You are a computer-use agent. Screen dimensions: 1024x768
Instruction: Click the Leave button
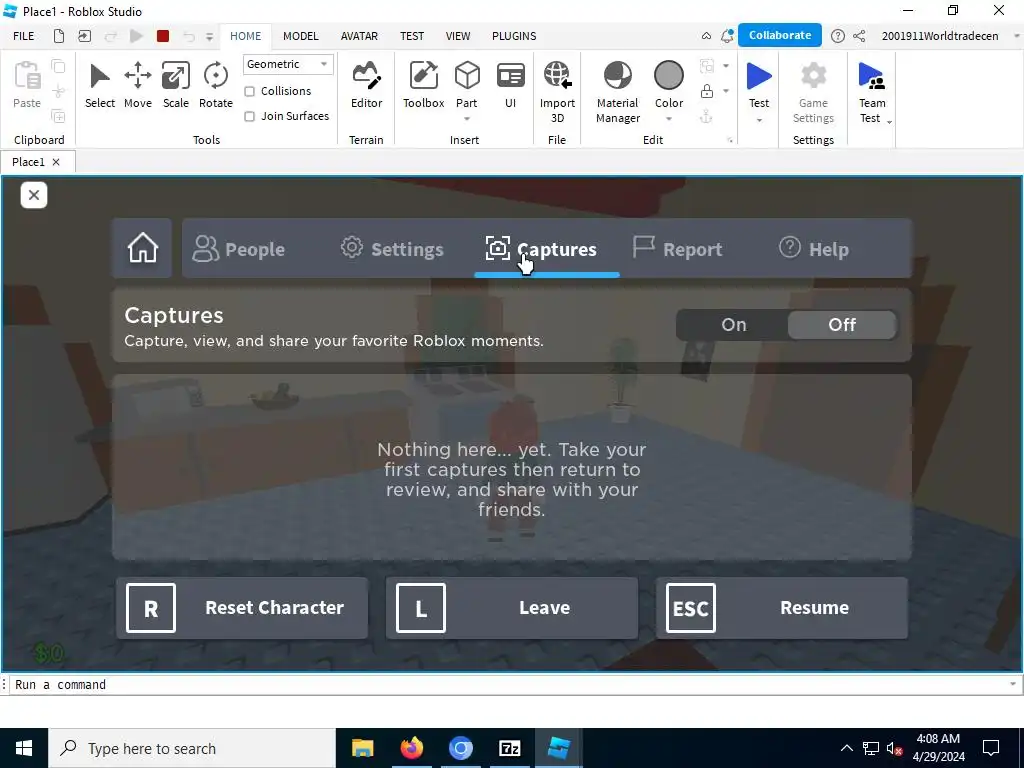click(x=511, y=607)
